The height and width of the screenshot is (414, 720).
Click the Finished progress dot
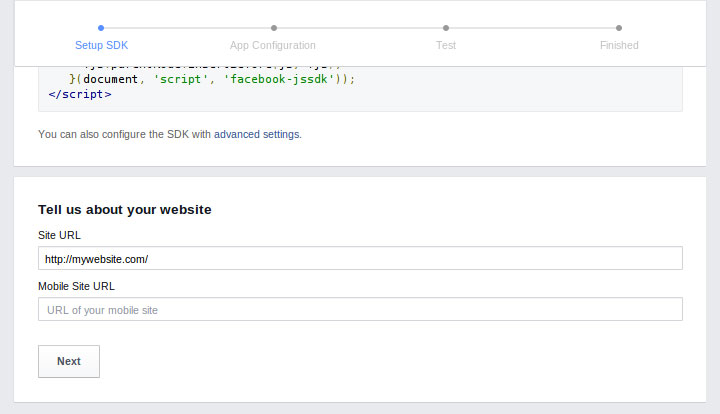point(619,28)
